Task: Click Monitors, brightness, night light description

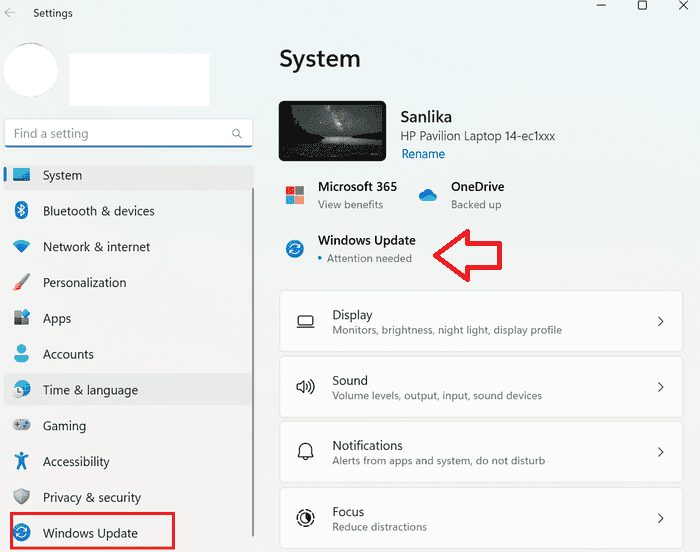Action: tap(447, 330)
